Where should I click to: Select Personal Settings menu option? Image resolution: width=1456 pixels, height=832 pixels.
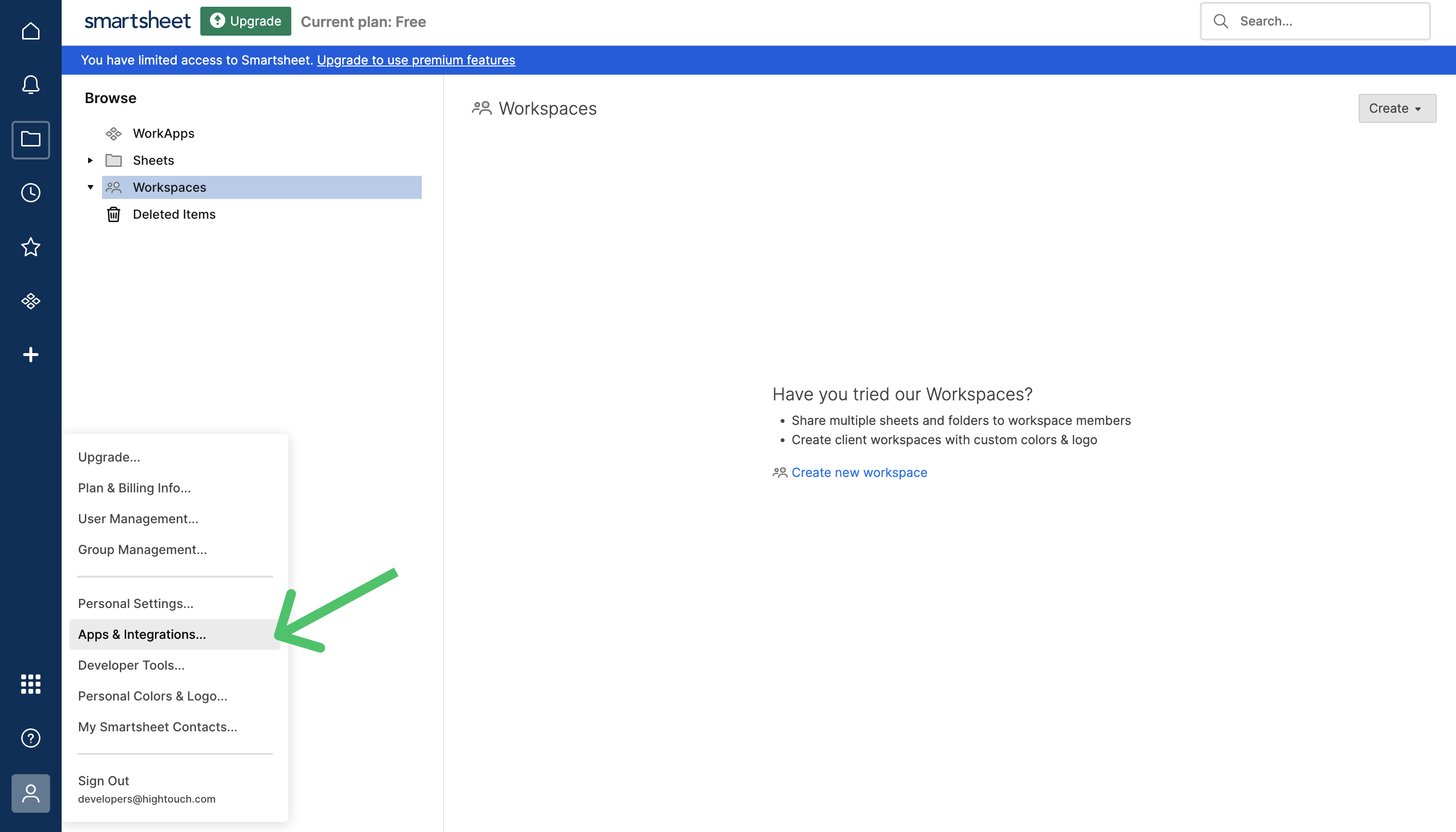click(x=136, y=603)
